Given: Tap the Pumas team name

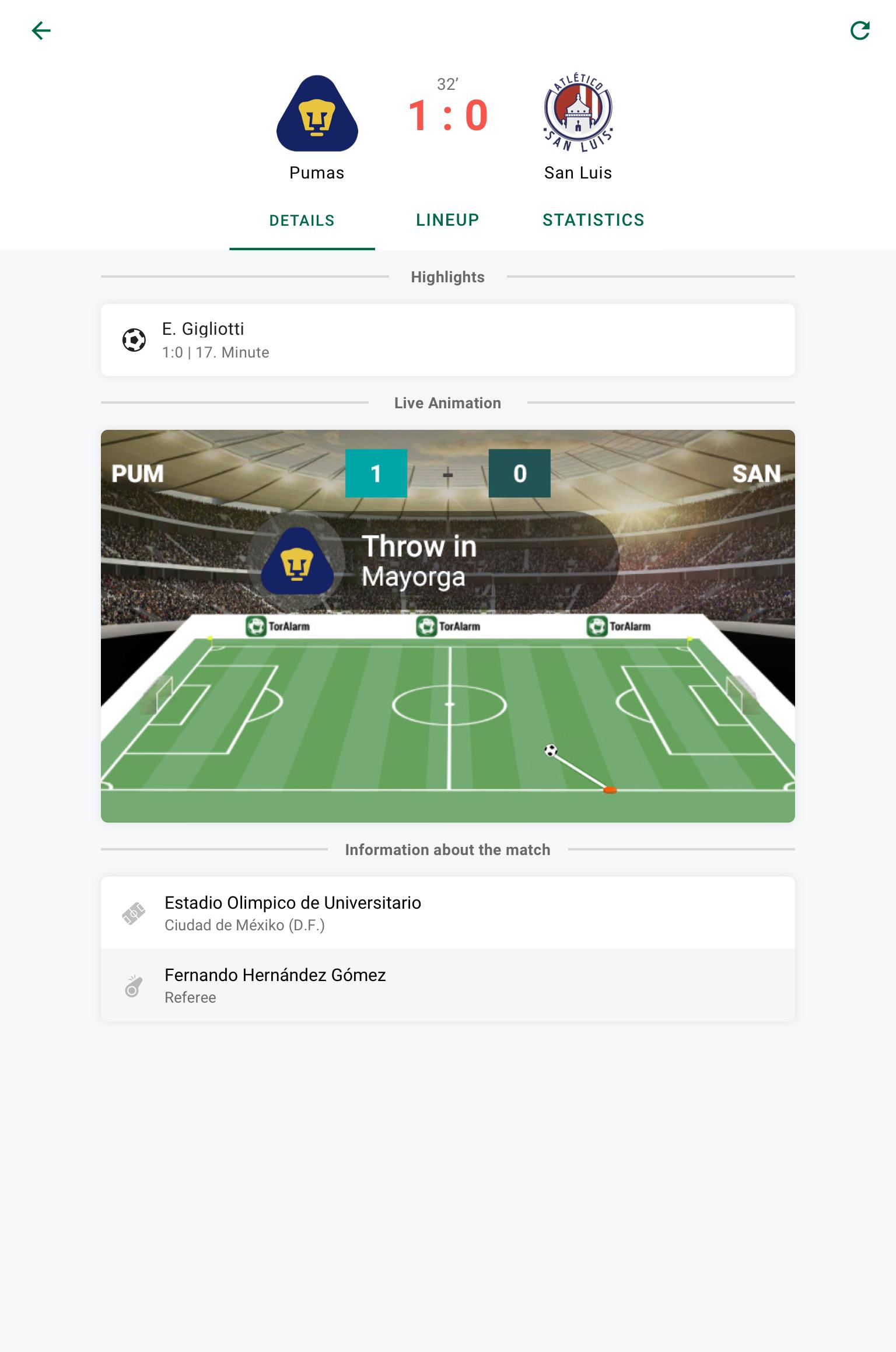Looking at the screenshot, I should coord(317,173).
